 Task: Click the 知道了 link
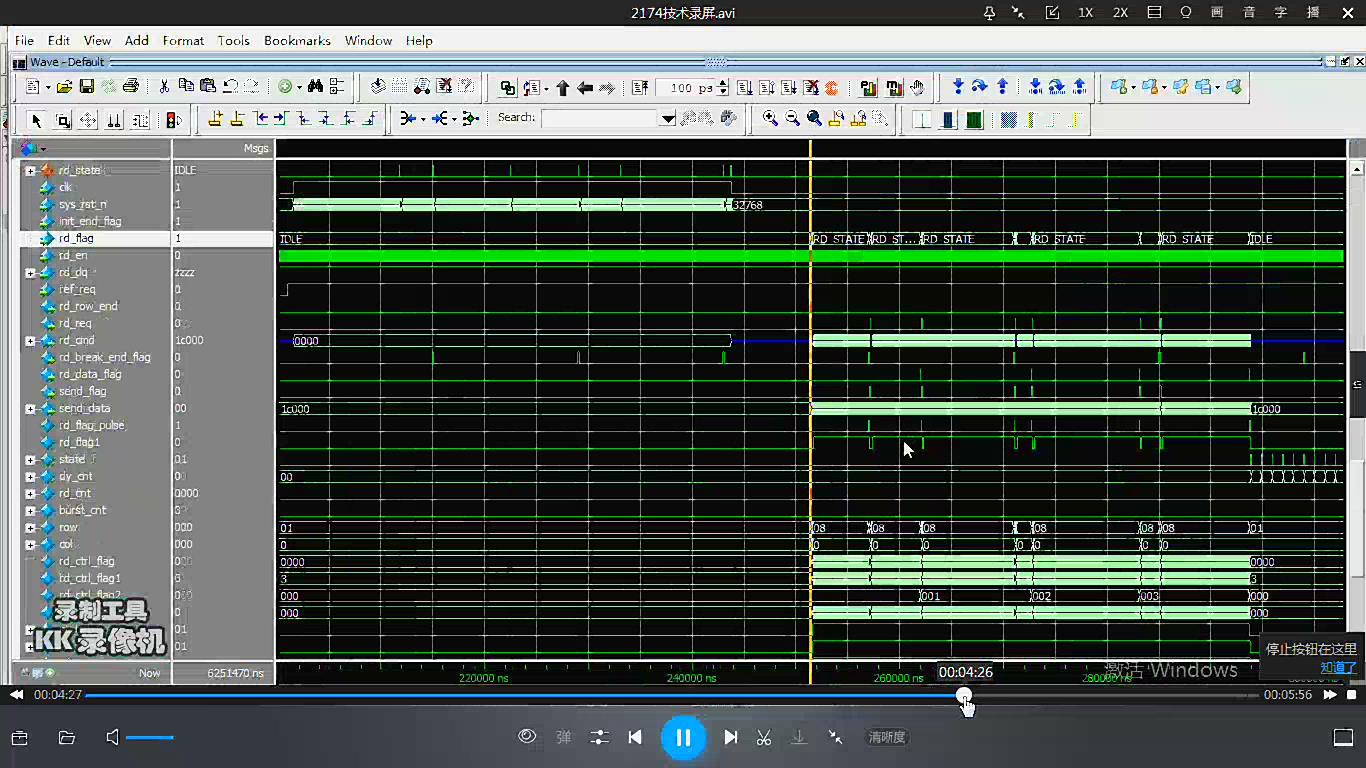1338,668
